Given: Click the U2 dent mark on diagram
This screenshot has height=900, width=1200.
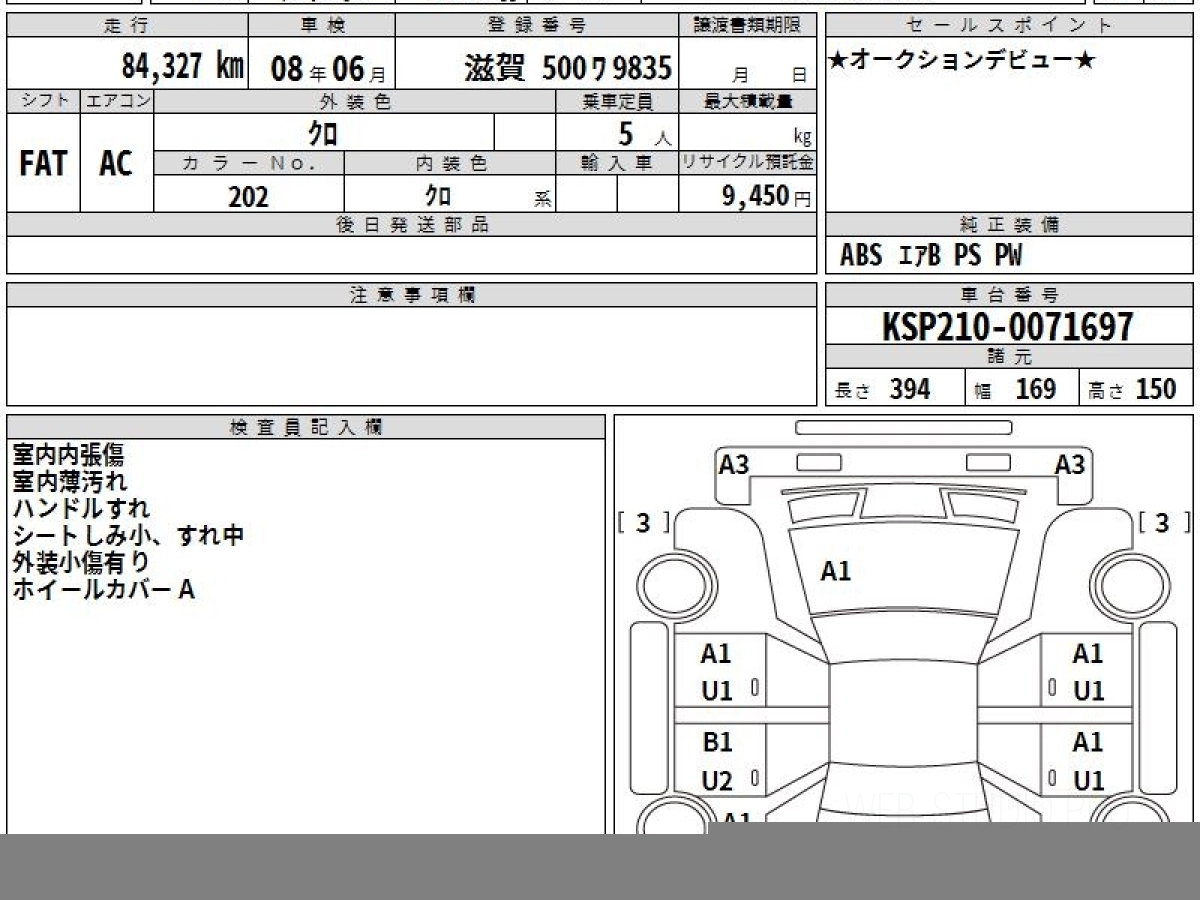Looking at the screenshot, I should click(717, 781).
